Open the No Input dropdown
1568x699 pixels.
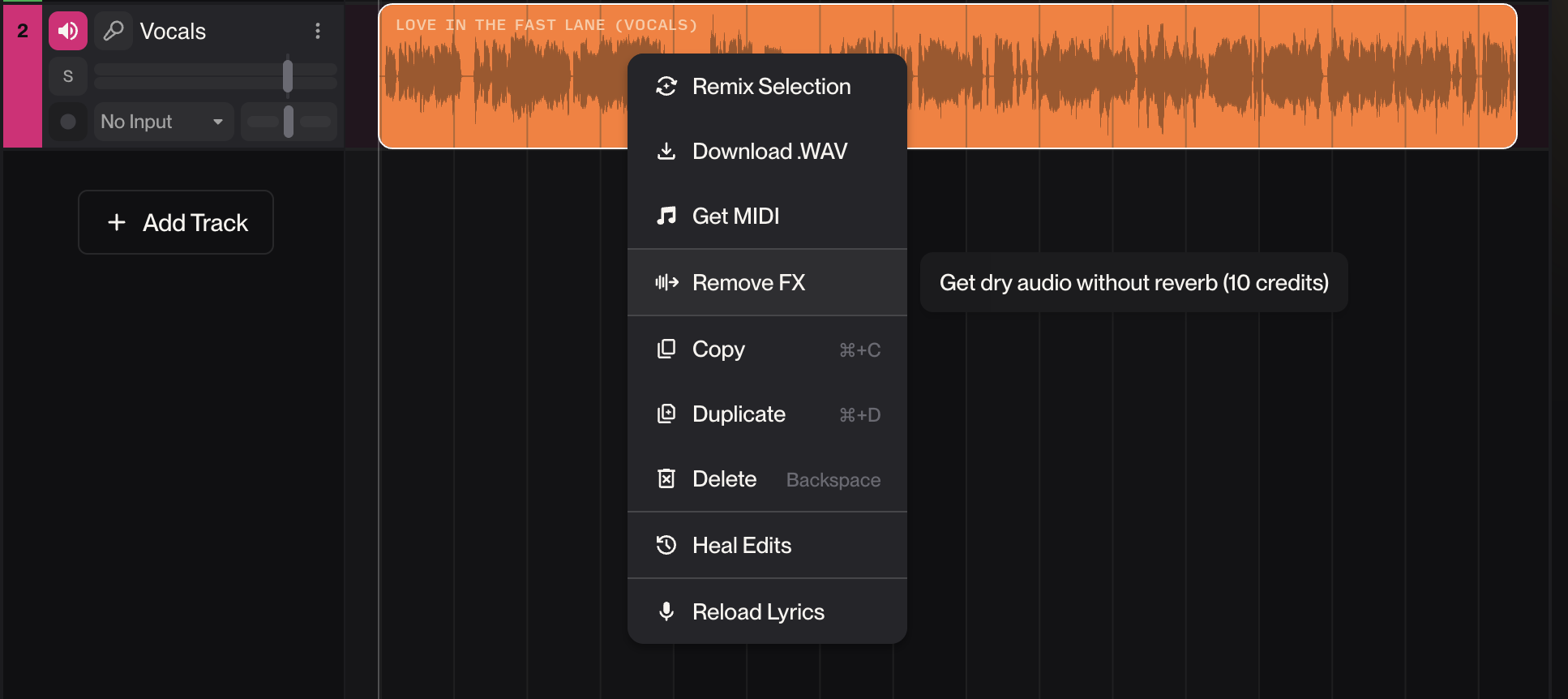click(163, 122)
